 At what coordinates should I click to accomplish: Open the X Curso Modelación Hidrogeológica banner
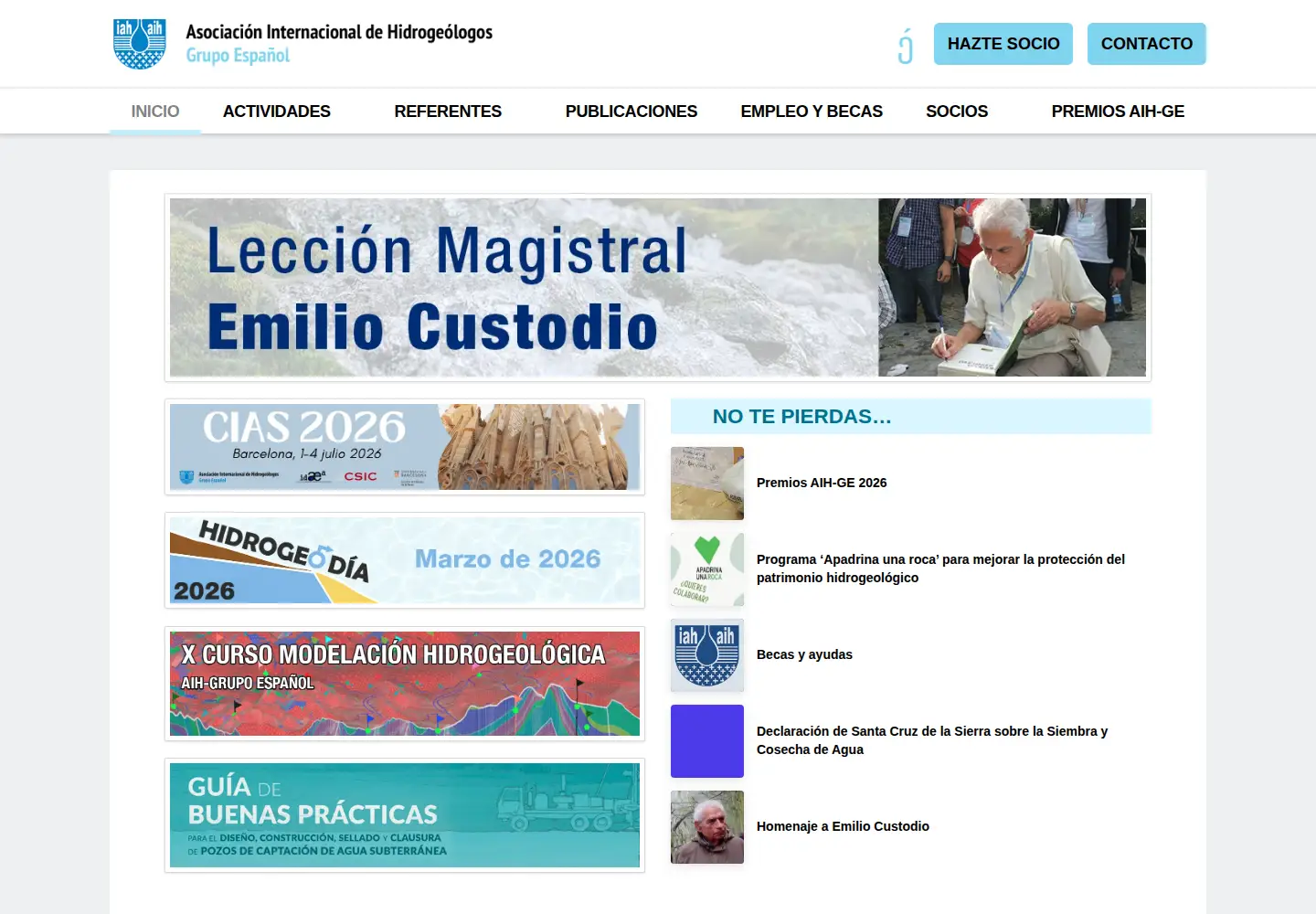coord(405,684)
